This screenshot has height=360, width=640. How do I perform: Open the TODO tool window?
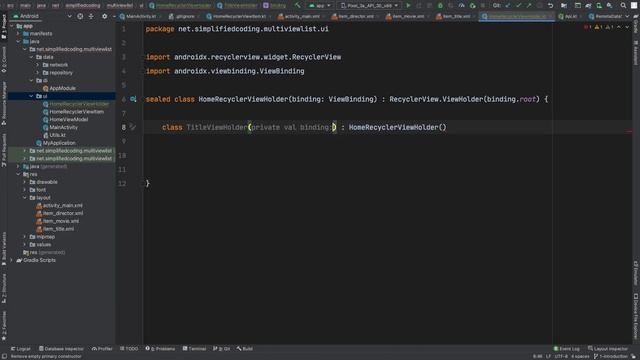tap(129, 349)
